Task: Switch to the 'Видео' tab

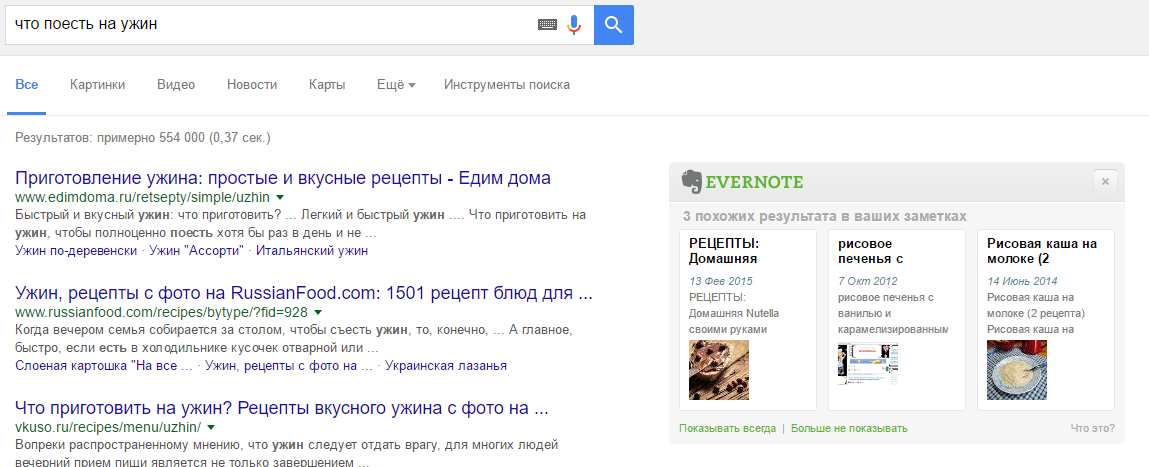Action: click(176, 85)
